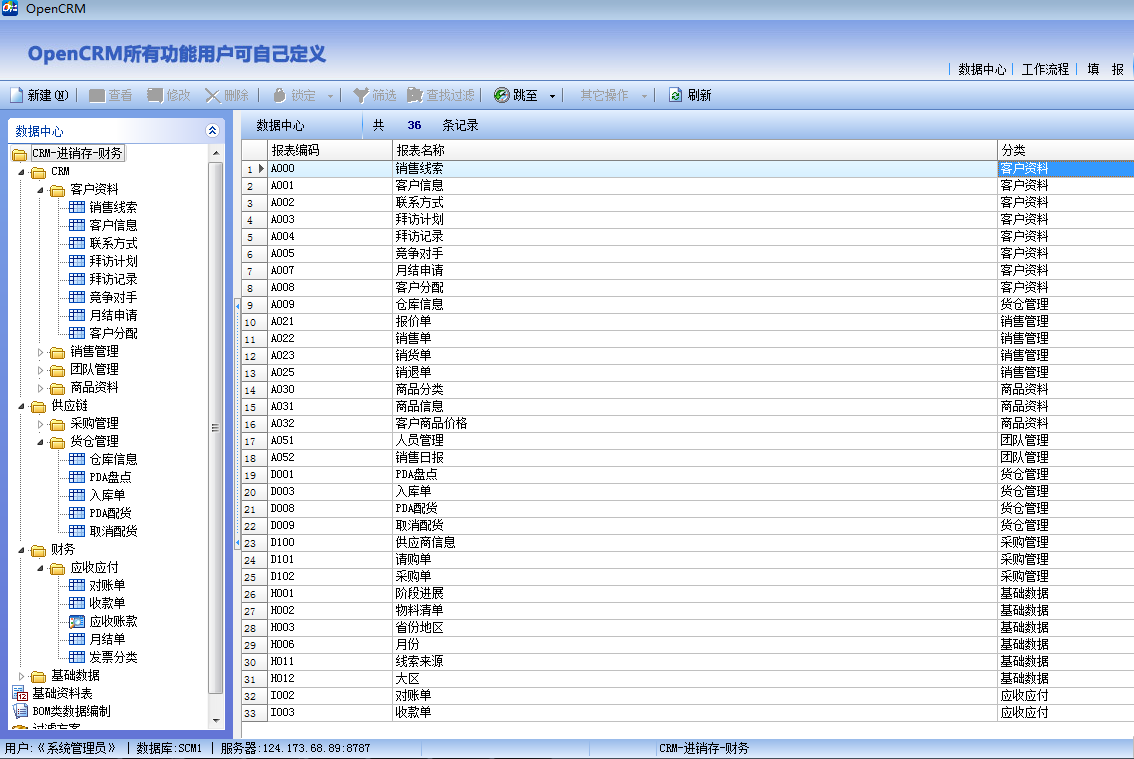Screen dimensions: 1134x759
Task: Open 入库单 table icon in tree
Action: tap(77, 496)
